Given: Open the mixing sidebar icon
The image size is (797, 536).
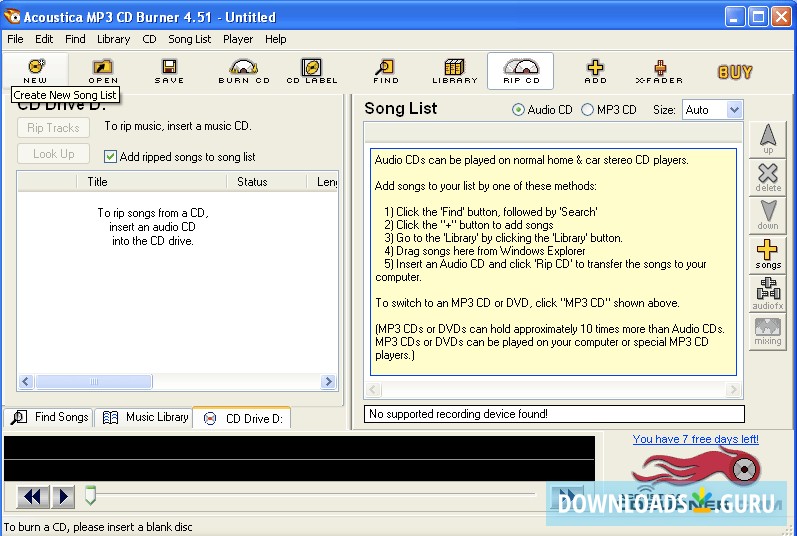Looking at the screenshot, I should [x=768, y=332].
